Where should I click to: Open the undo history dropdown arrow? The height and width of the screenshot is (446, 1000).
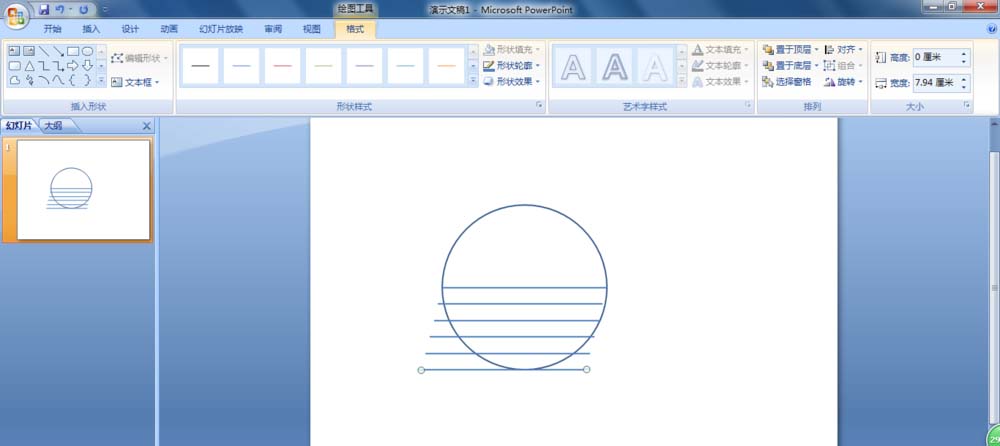click(x=70, y=10)
